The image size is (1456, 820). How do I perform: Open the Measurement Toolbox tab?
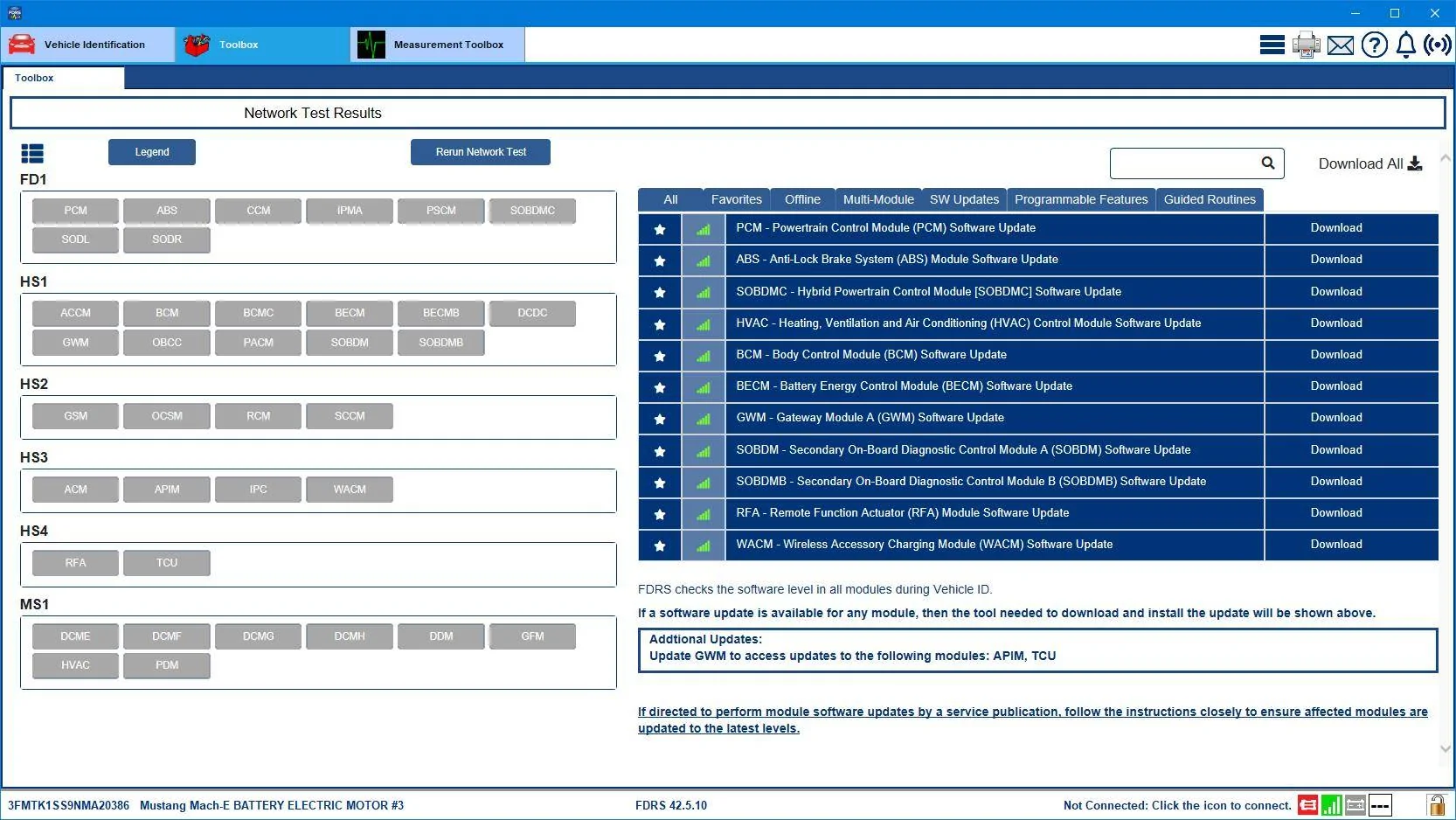pos(438,45)
